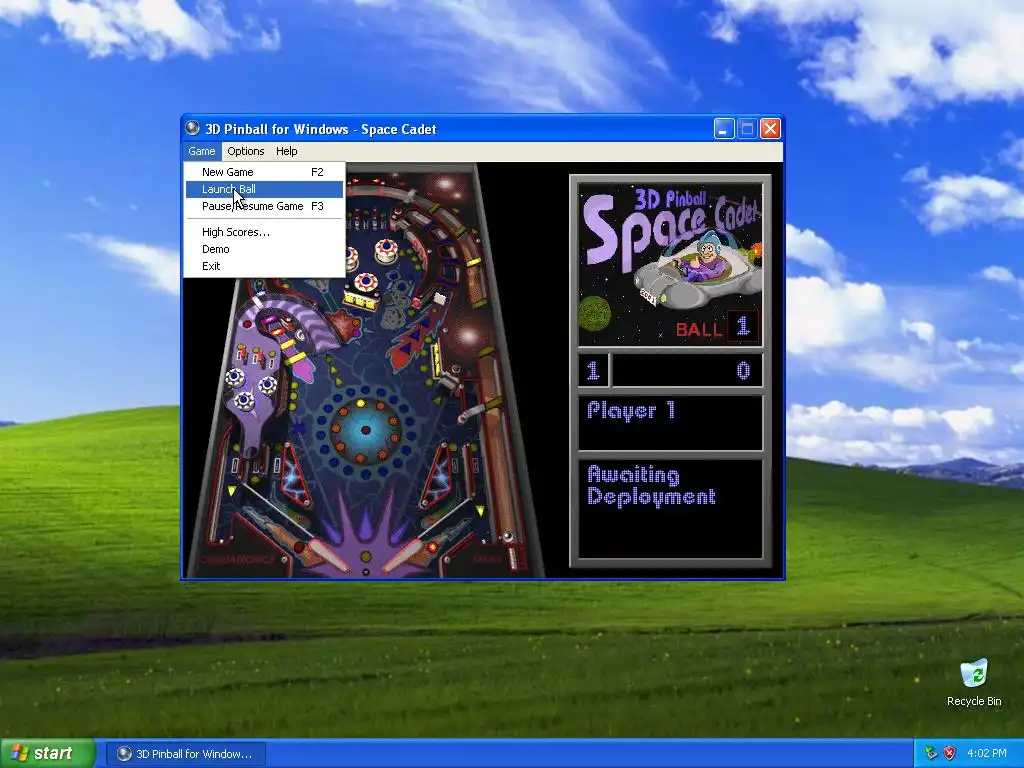Click 3D Pinball taskbar button
The image size is (1024, 768).
(x=185, y=754)
